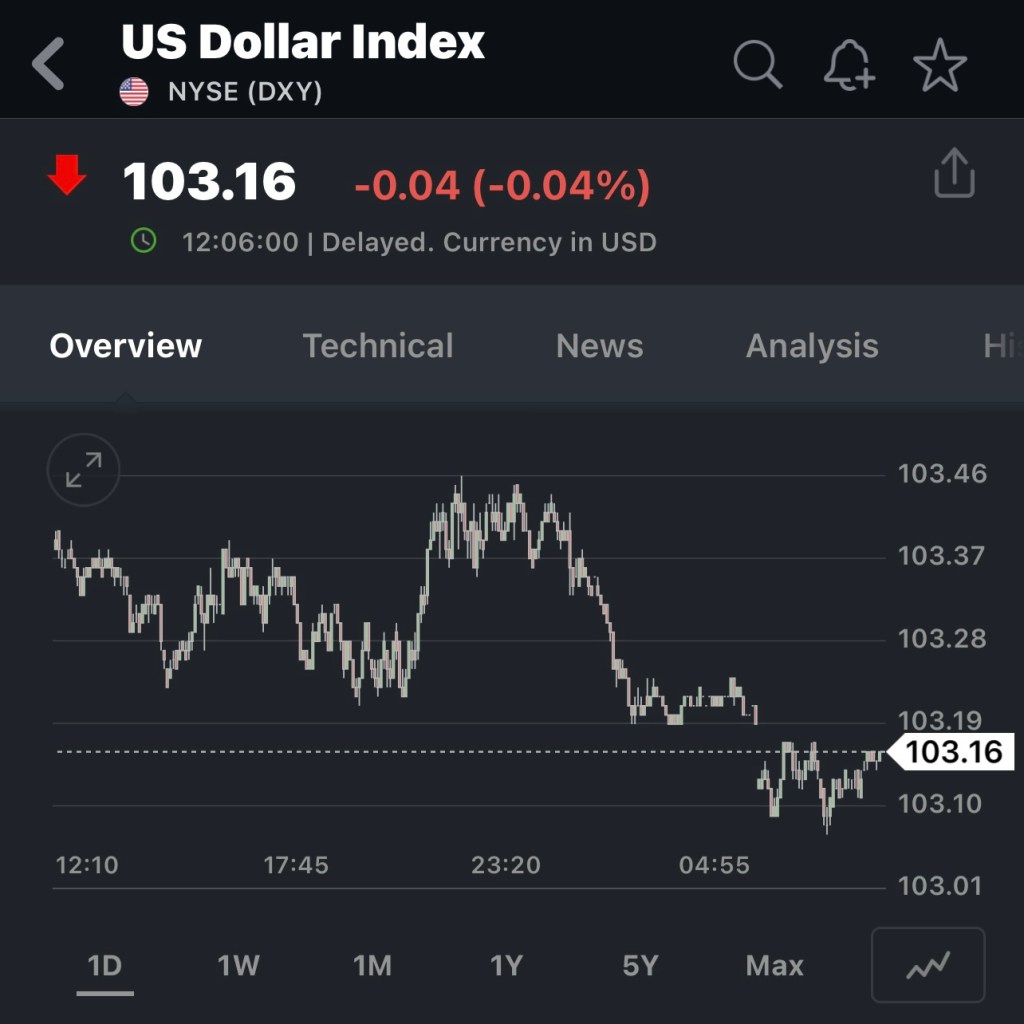Switch the chart to 1M range

[x=372, y=966]
